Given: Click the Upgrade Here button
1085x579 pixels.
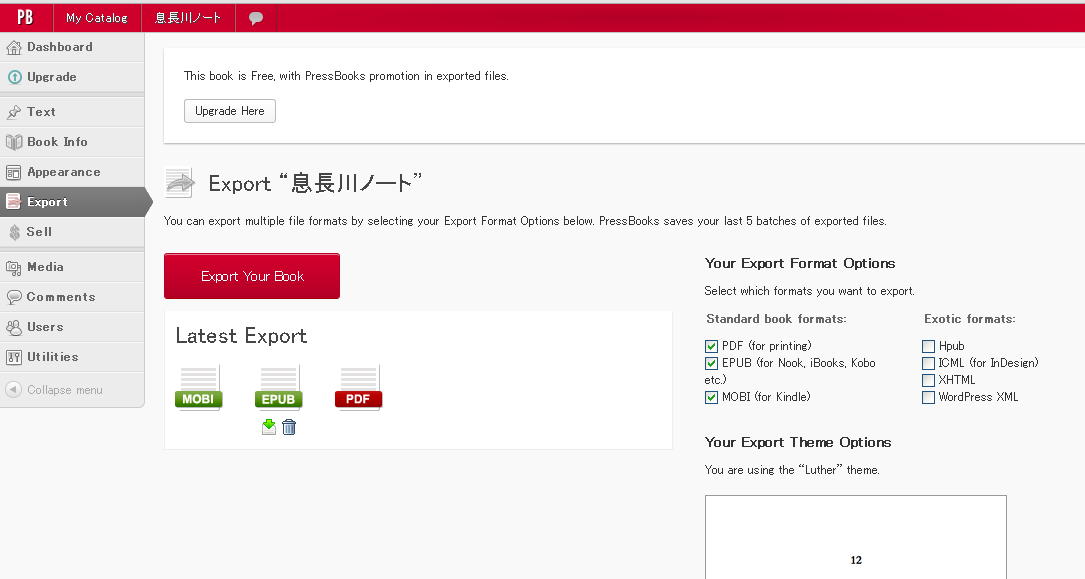Looking at the screenshot, I should [x=230, y=111].
